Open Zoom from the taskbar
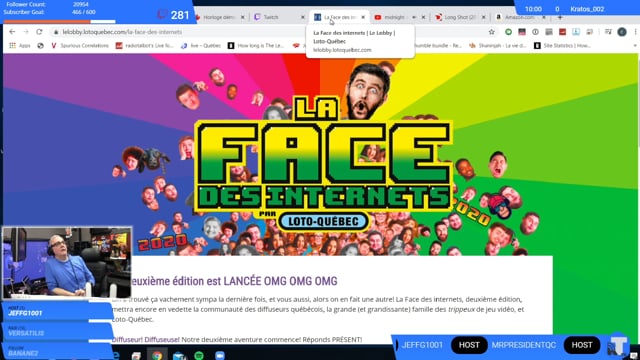640x360 pixels. coord(220,355)
